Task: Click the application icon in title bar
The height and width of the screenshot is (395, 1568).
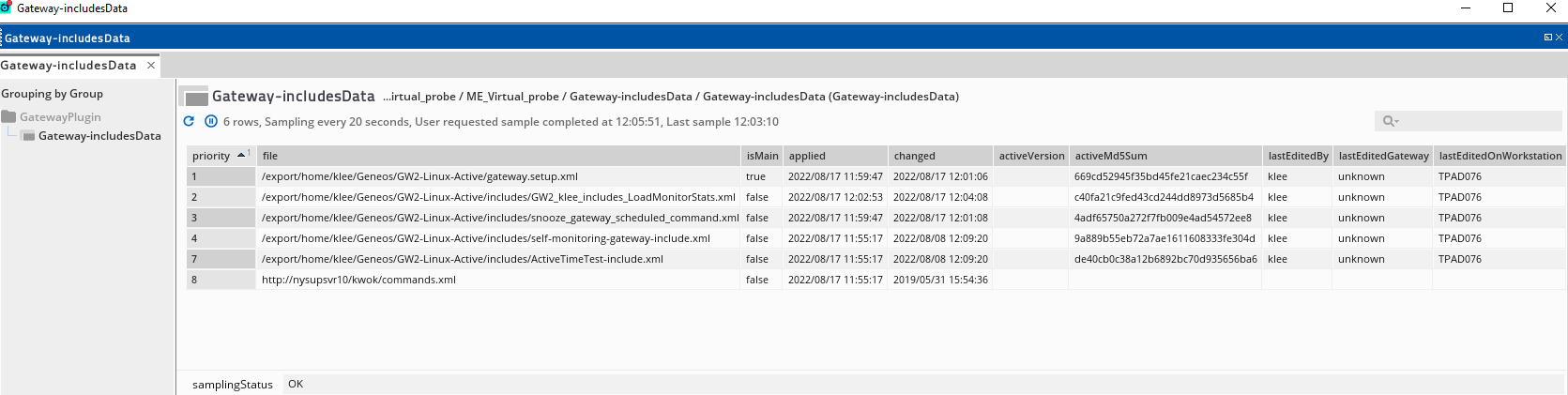Action: click(x=6, y=8)
